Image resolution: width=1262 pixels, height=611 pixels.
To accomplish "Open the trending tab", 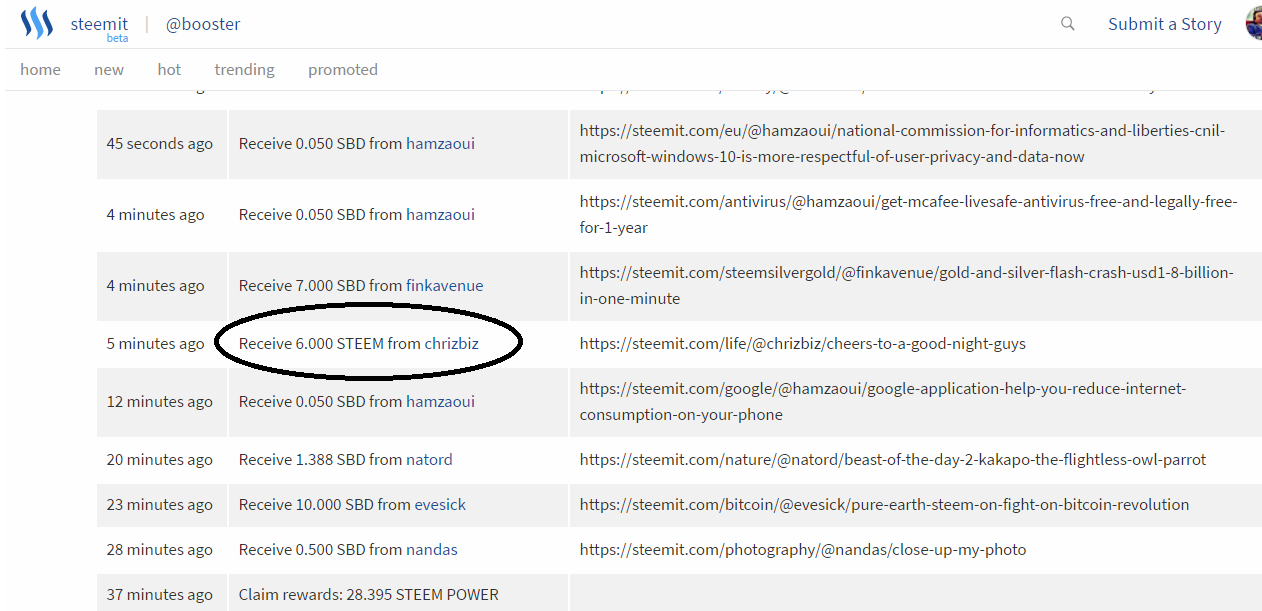I will coord(244,69).
